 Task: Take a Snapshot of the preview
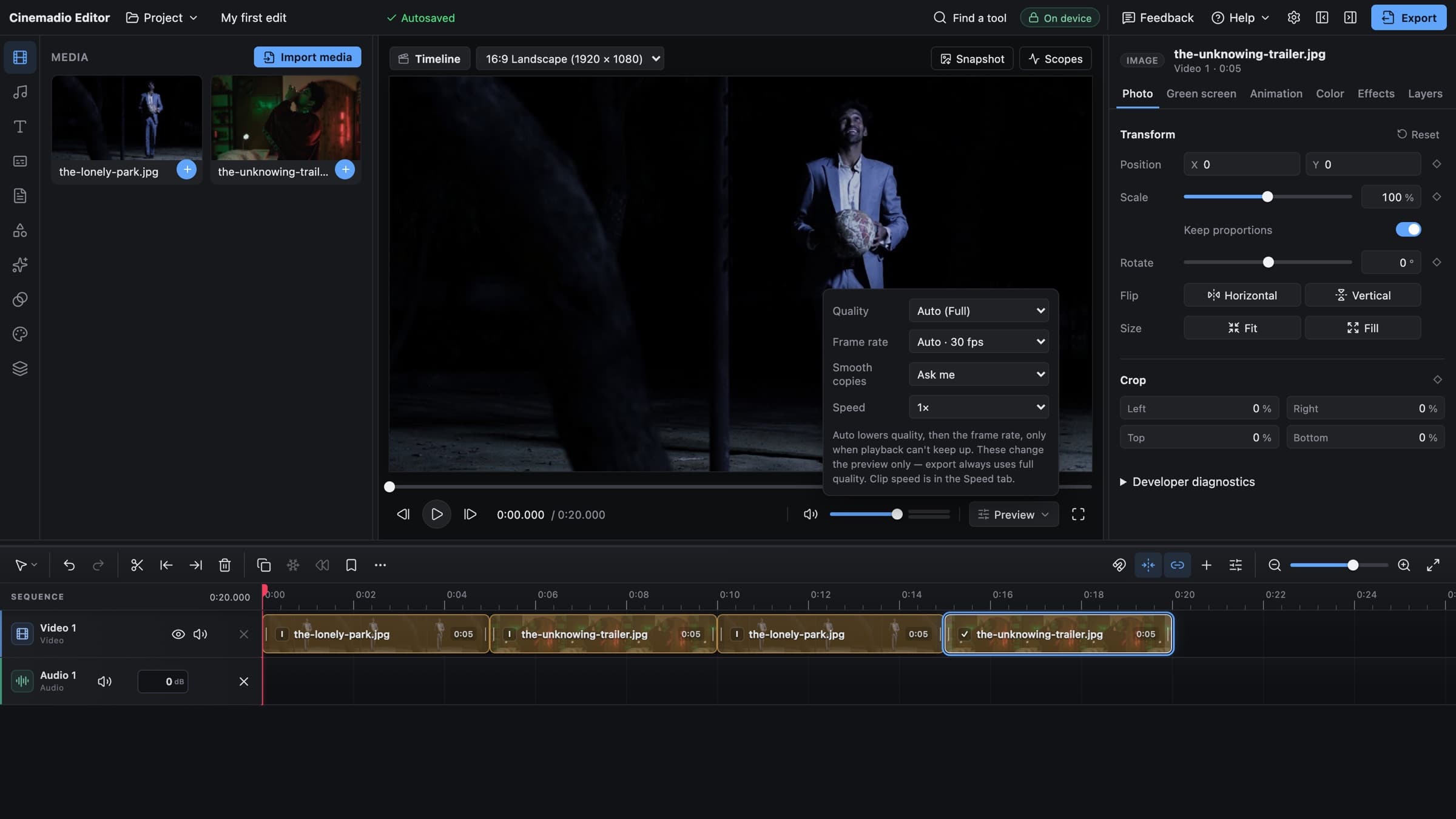pyautogui.click(x=972, y=59)
